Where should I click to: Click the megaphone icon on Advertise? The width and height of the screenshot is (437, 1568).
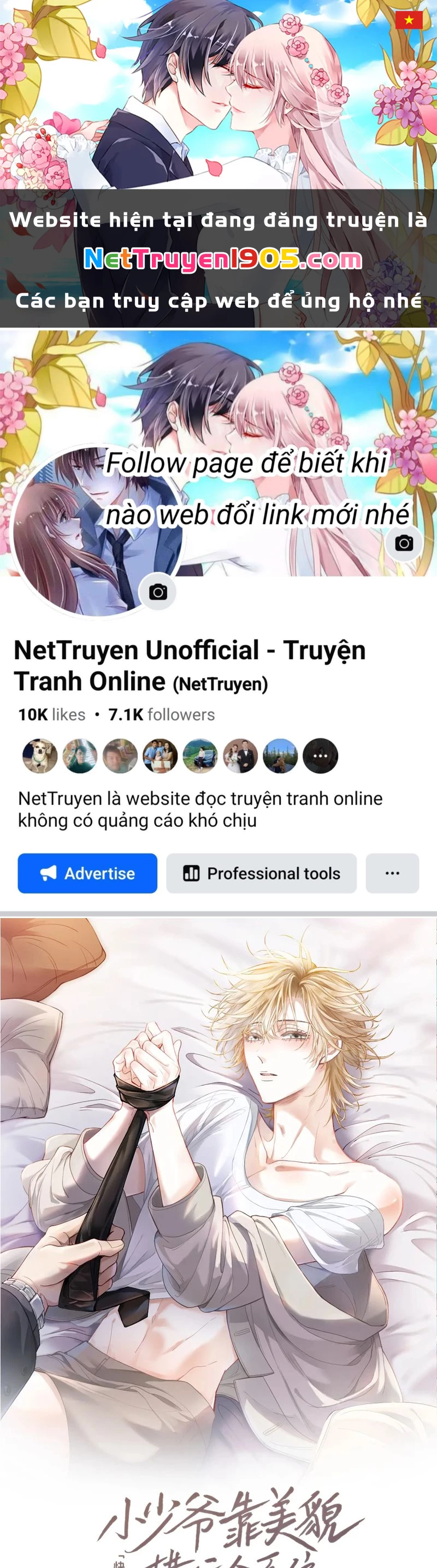(49, 873)
